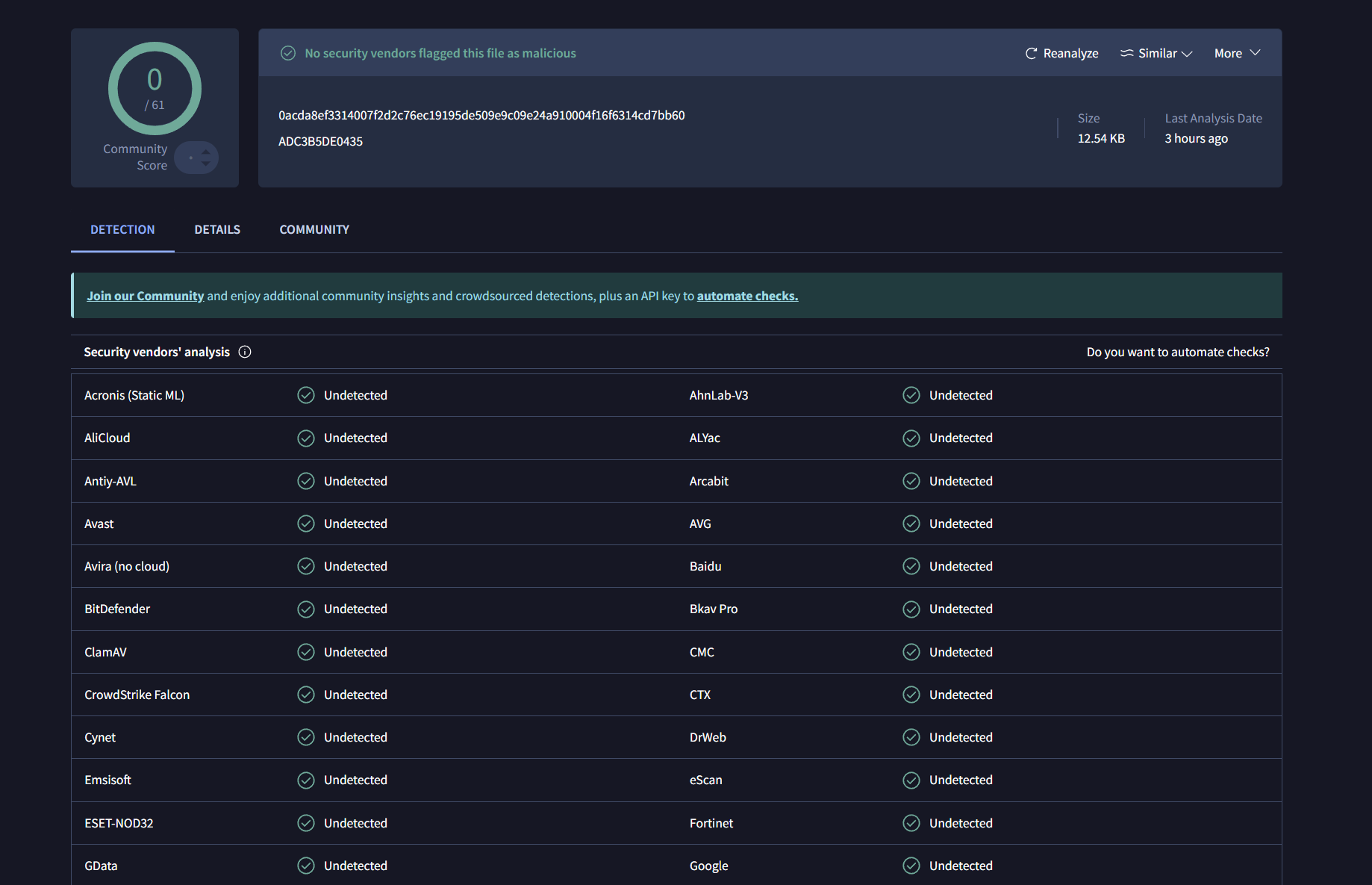Click the Cynet undetected check icon
Image resolution: width=1372 pixels, height=885 pixels.
click(x=306, y=737)
